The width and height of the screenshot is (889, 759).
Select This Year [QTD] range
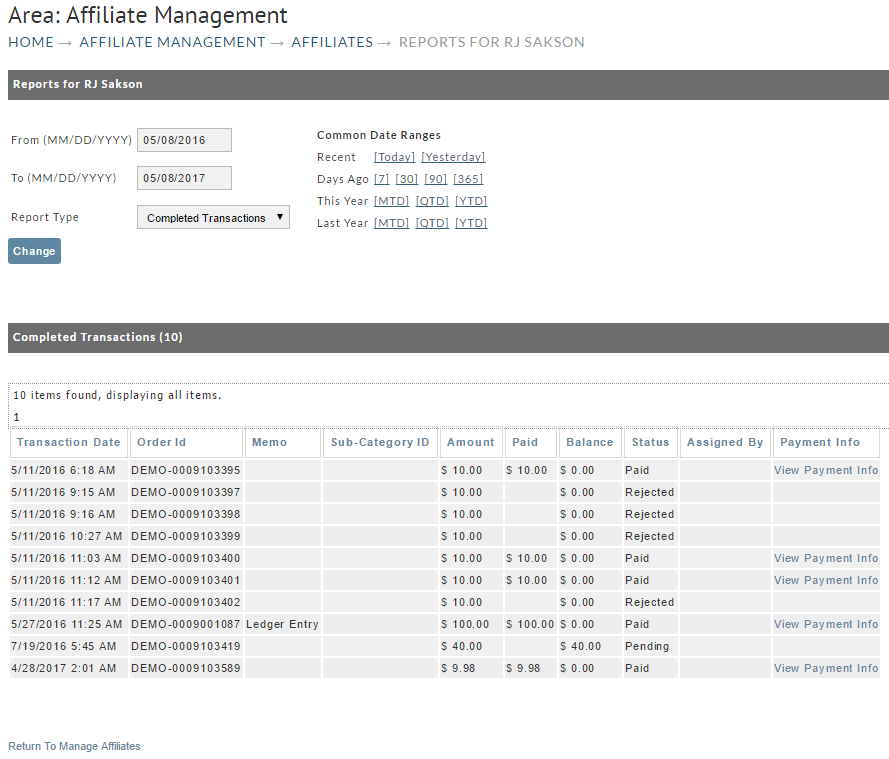click(x=432, y=201)
